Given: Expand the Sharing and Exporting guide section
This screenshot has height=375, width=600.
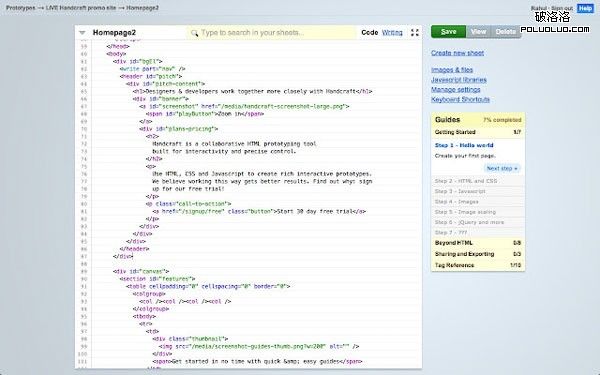Looking at the screenshot, I should coord(478,254).
